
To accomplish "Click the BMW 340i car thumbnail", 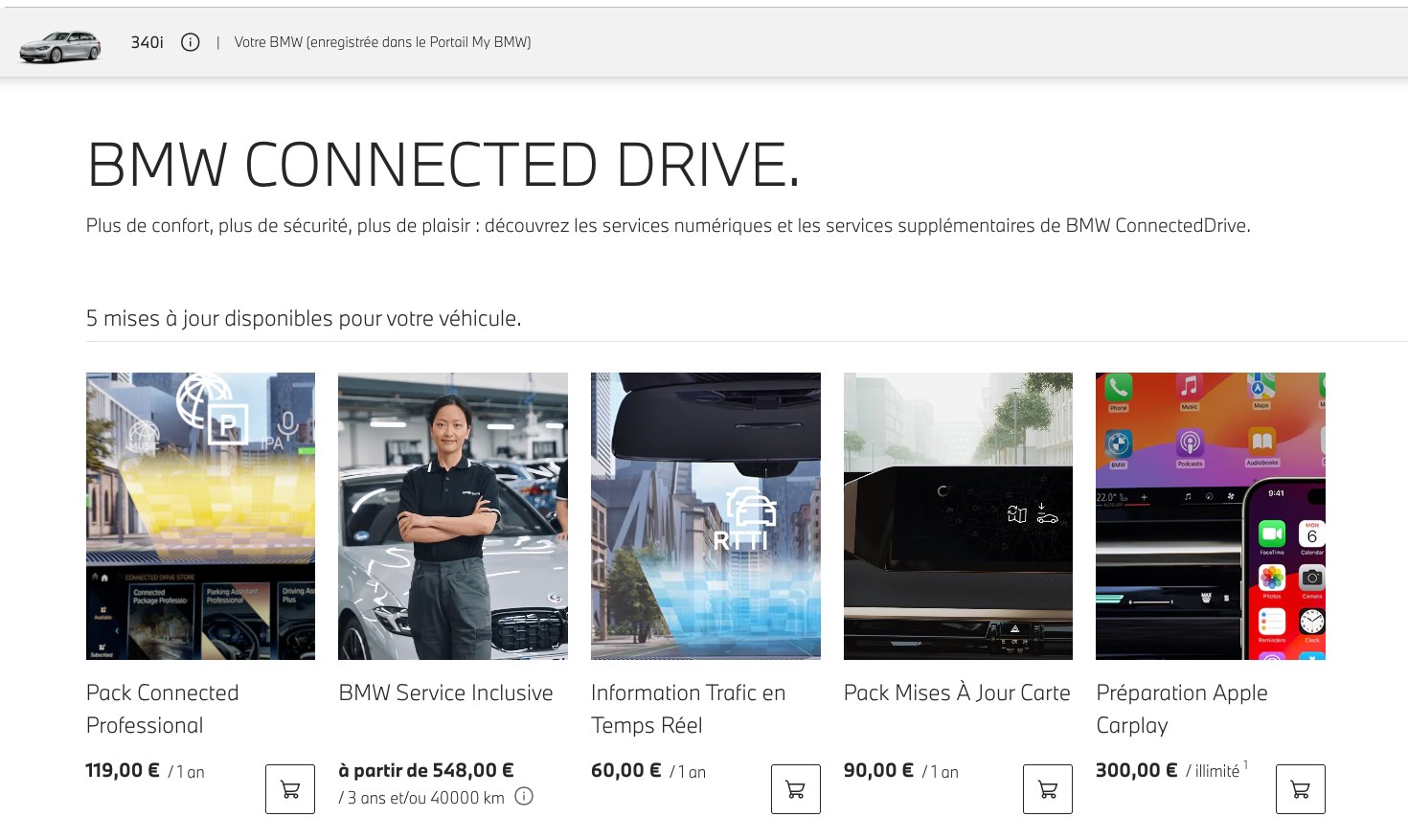I will click(60, 45).
